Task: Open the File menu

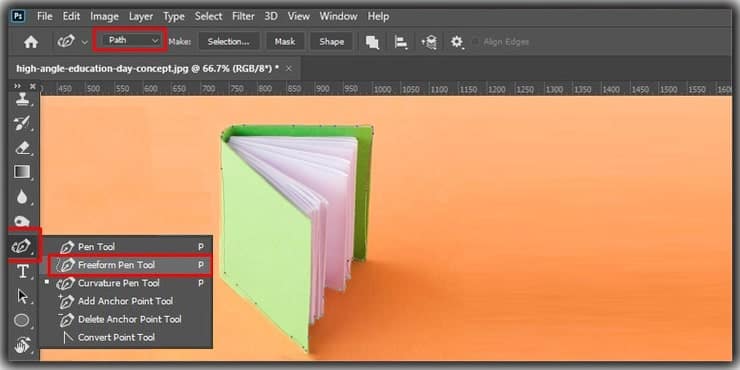Action: pyautogui.click(x=44, y=17)
